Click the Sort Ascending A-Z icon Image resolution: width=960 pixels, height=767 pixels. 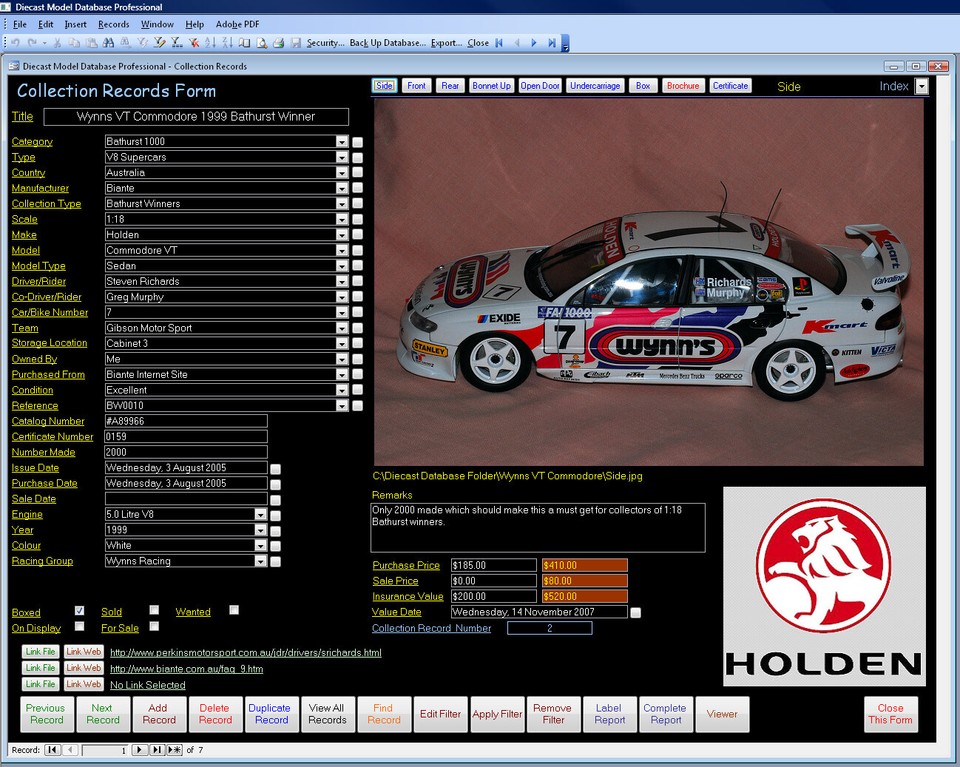(210, 43)
